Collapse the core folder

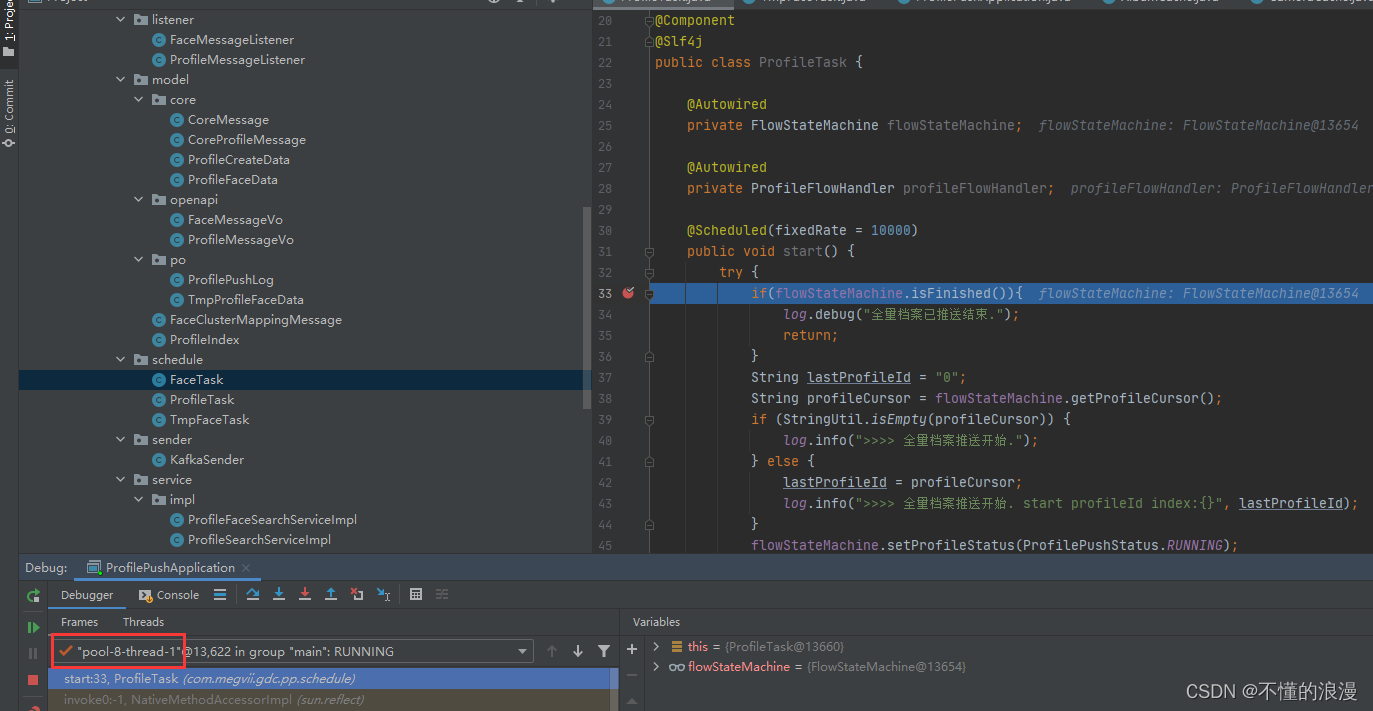(x=139, y=100)
